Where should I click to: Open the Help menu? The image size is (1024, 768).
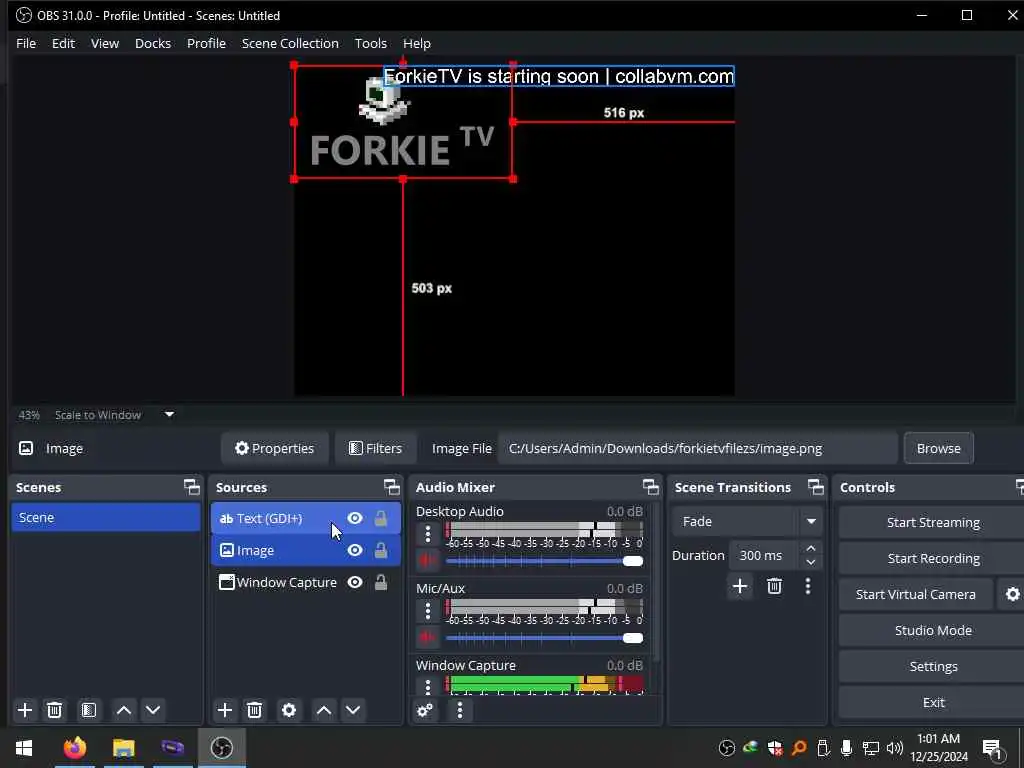[x=417, y=43]
